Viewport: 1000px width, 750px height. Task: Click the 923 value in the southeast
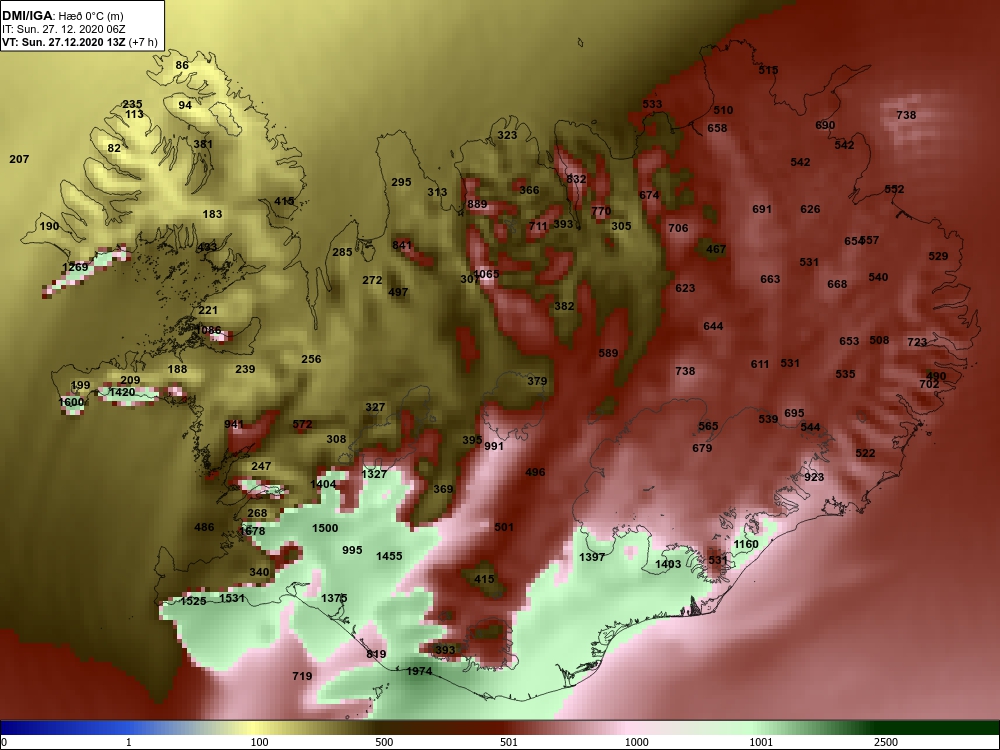click(x=814, y=476)
